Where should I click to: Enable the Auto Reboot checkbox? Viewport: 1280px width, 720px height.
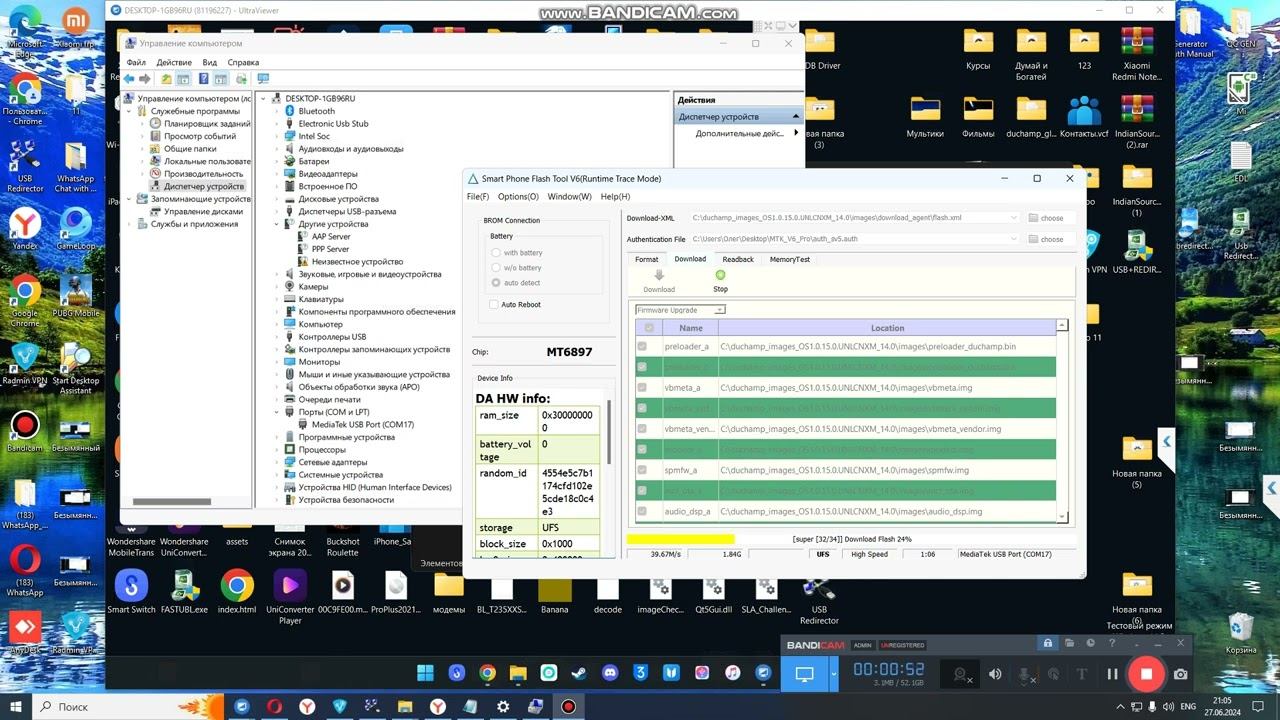(x=494, y=304)
